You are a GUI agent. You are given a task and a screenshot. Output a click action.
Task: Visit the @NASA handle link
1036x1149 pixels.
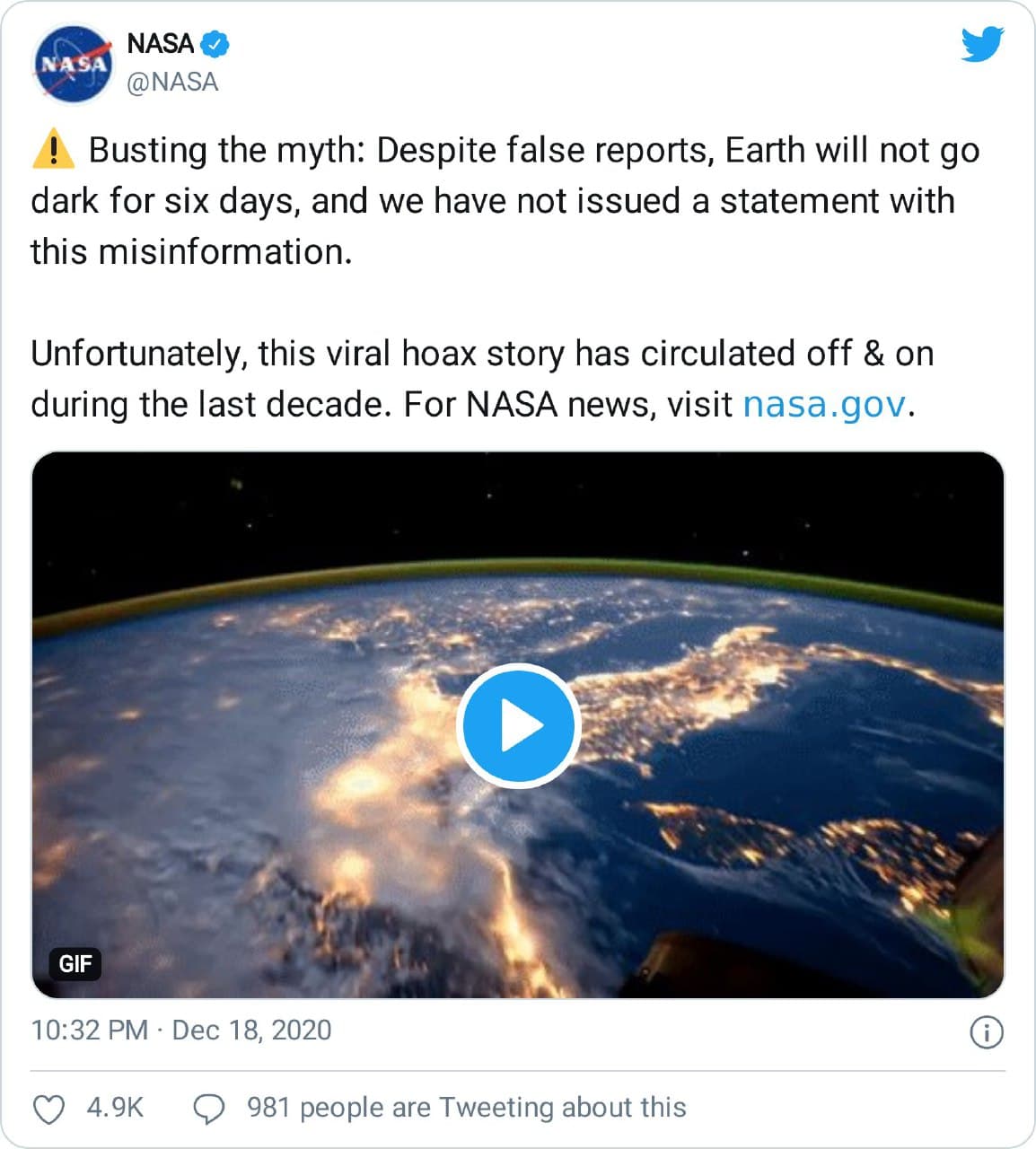tap(172, 82)
